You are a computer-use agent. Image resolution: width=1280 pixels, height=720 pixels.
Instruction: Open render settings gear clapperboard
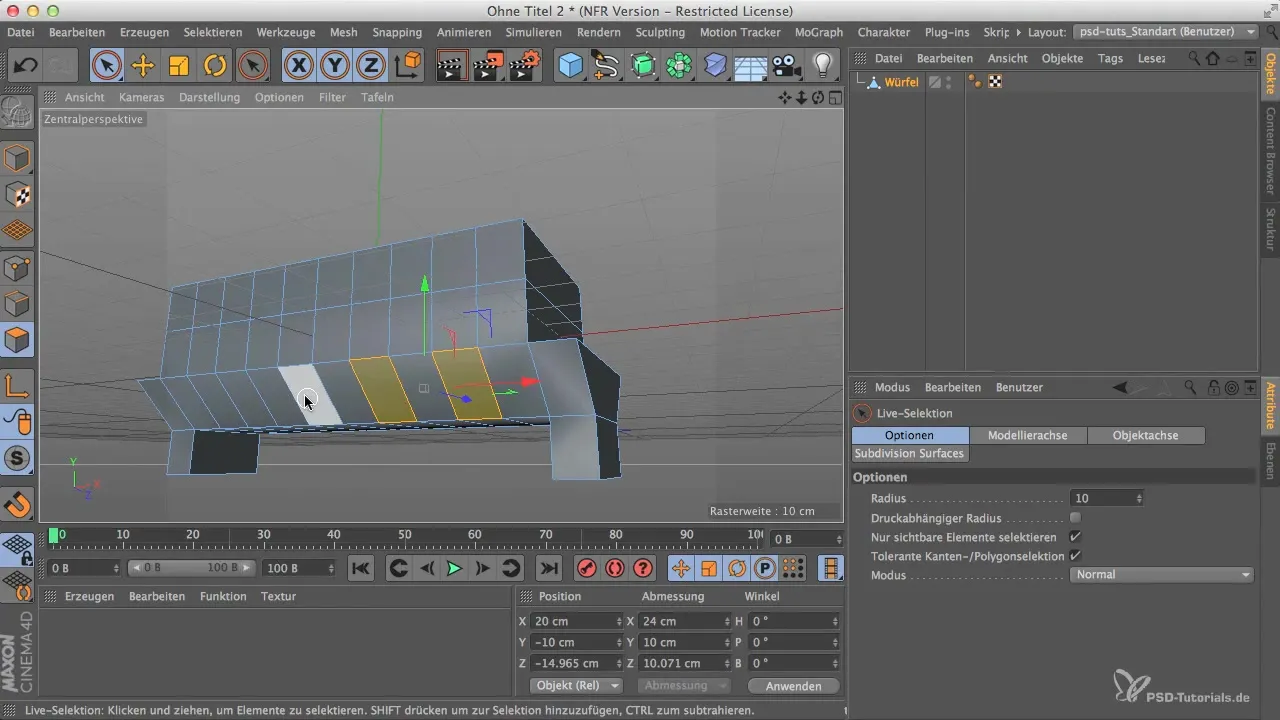[x=524, y=66]
